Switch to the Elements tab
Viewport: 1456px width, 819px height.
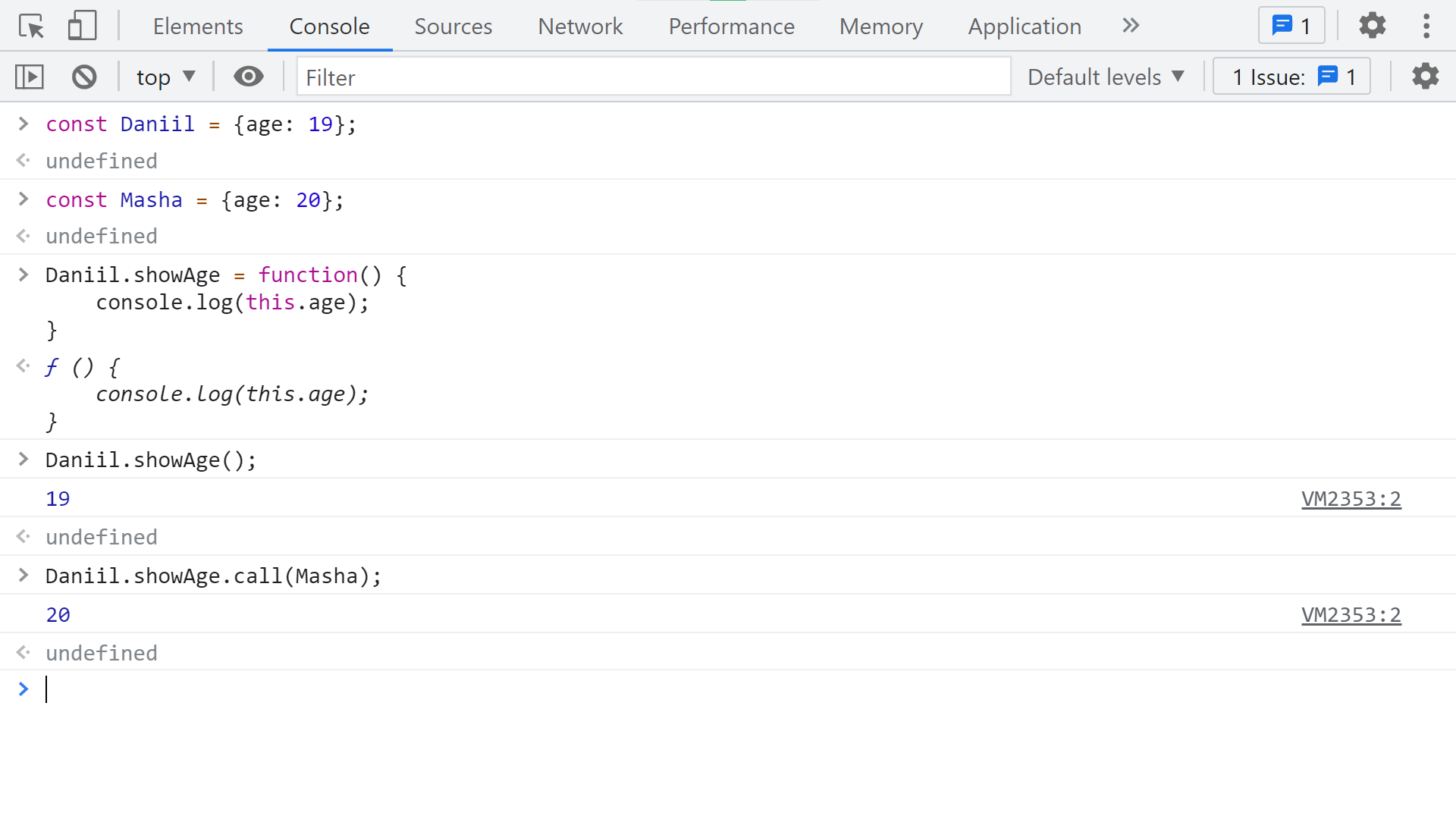(x=198, y=27)
